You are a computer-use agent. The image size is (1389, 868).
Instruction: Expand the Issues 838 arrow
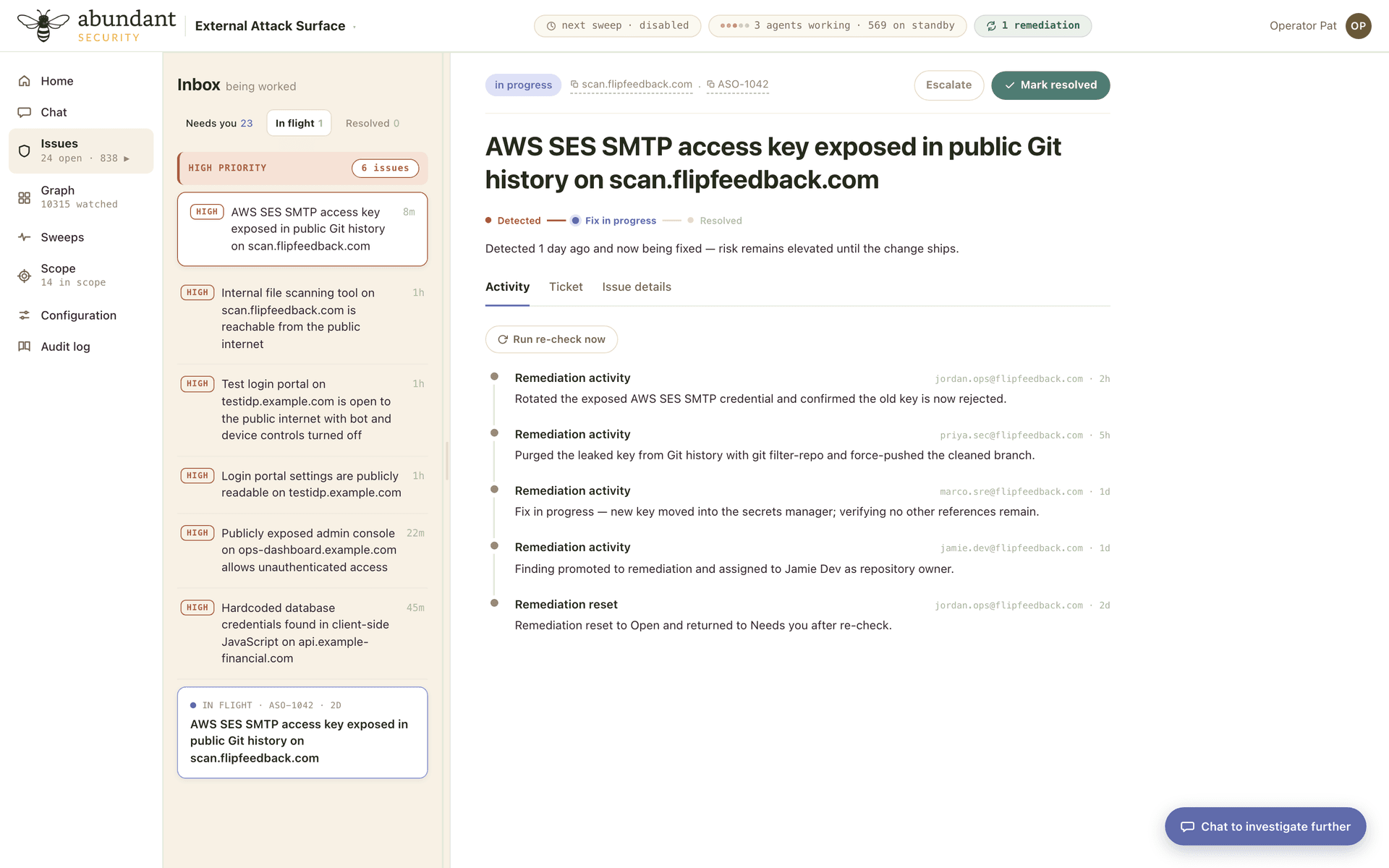tap(127, 158)
